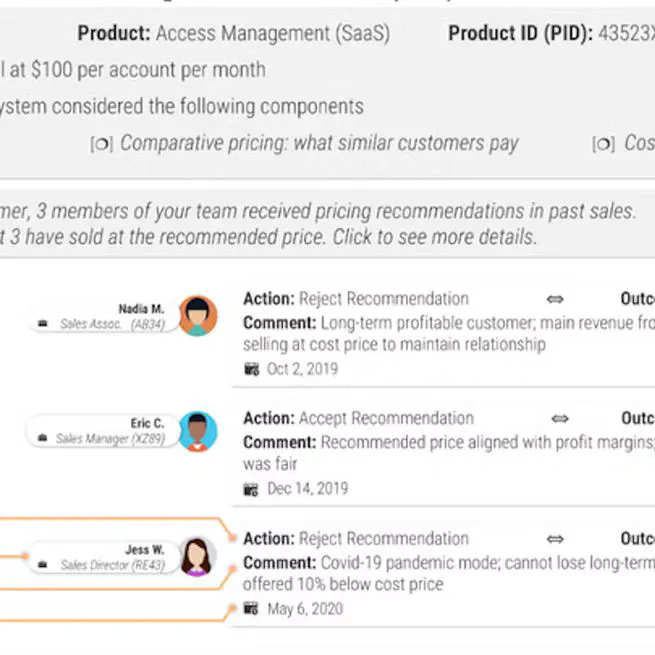Click briefcase icon next to Sales Director (RE43)

click(x=43, y=565)
